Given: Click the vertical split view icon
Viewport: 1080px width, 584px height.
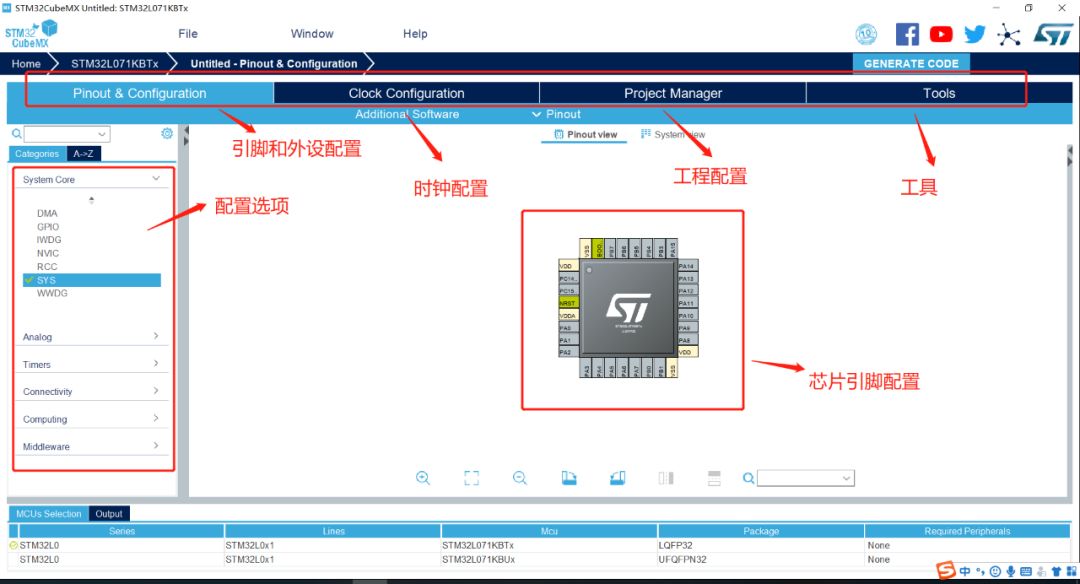Looking at the screenshot, I should click(x=666, y=478).
